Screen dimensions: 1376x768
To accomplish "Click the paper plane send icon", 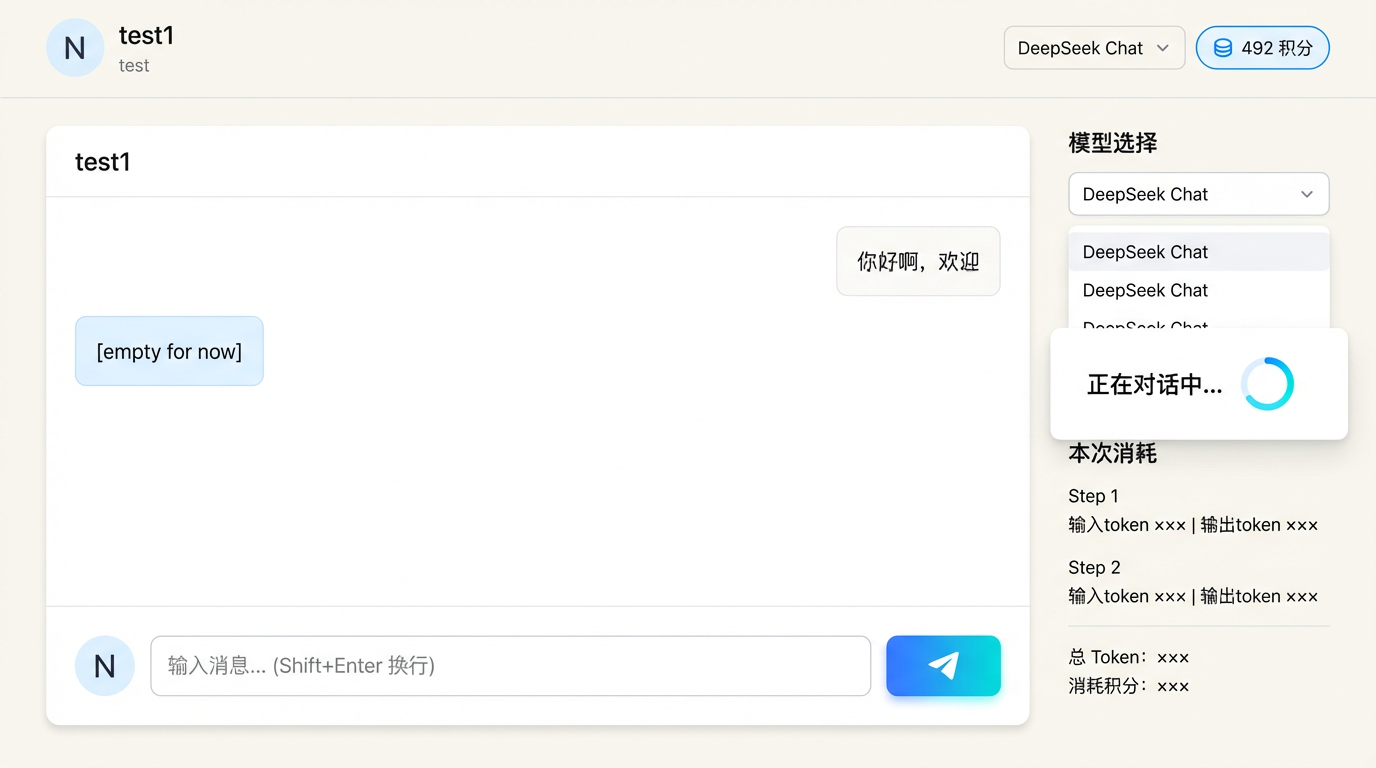I will tap(943, 666).
